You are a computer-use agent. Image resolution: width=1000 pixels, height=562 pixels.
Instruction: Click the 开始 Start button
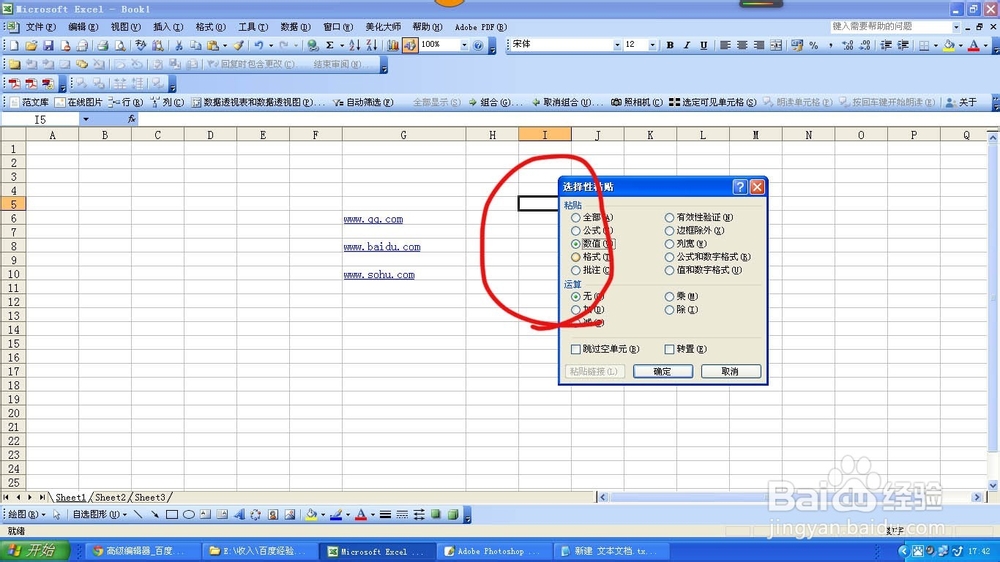34,551
